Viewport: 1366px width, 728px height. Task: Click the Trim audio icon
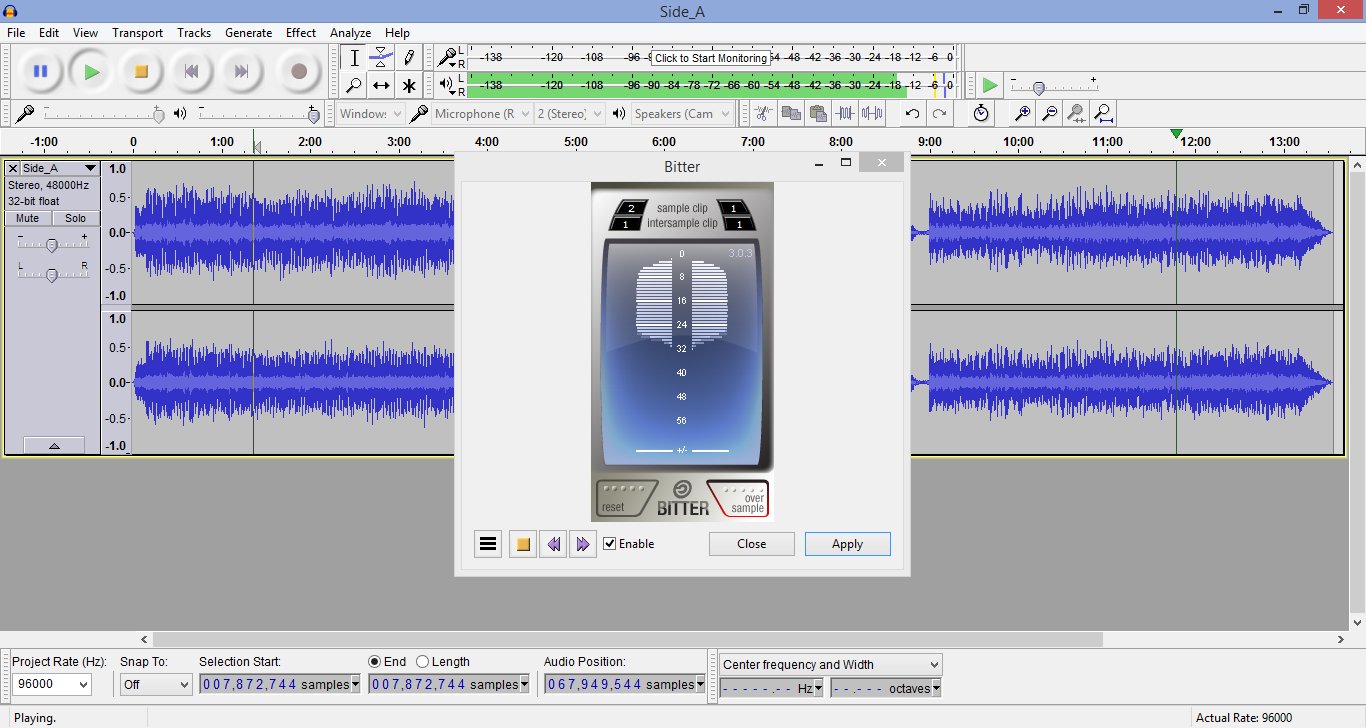845,113
